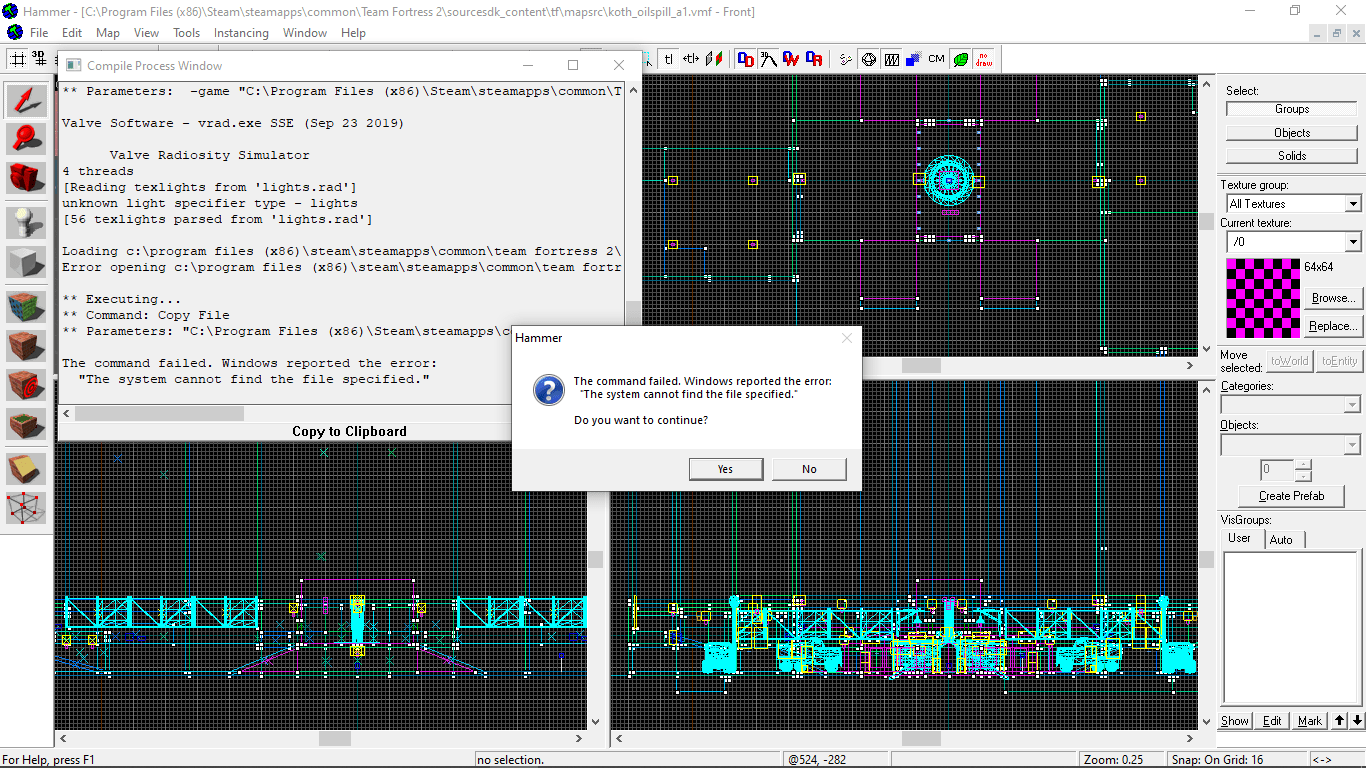Click the crosshair sphere toolbar icon
The width and height of the screenshot is (1366, 768).
point(868,59)
